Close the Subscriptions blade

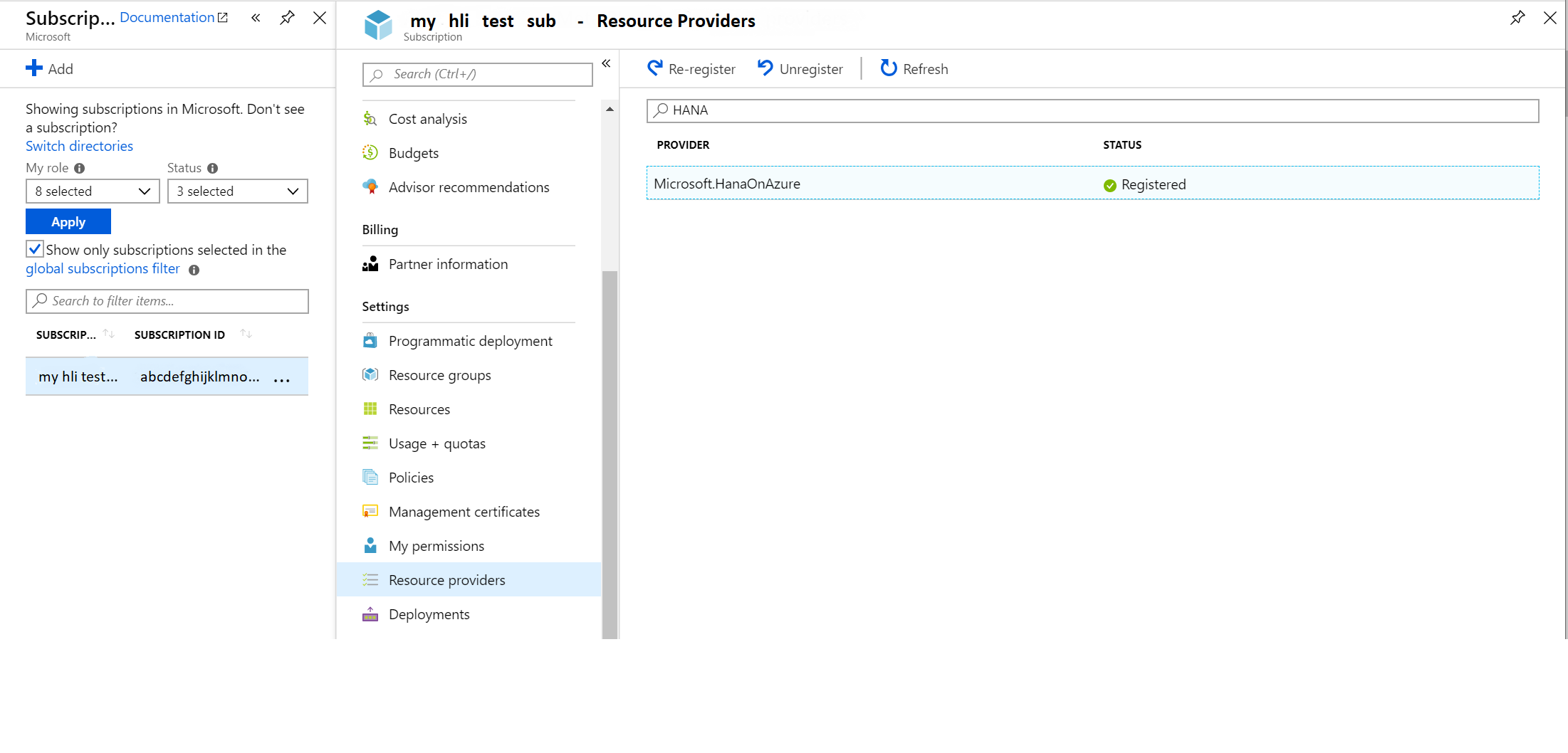[x=320, y=18]
